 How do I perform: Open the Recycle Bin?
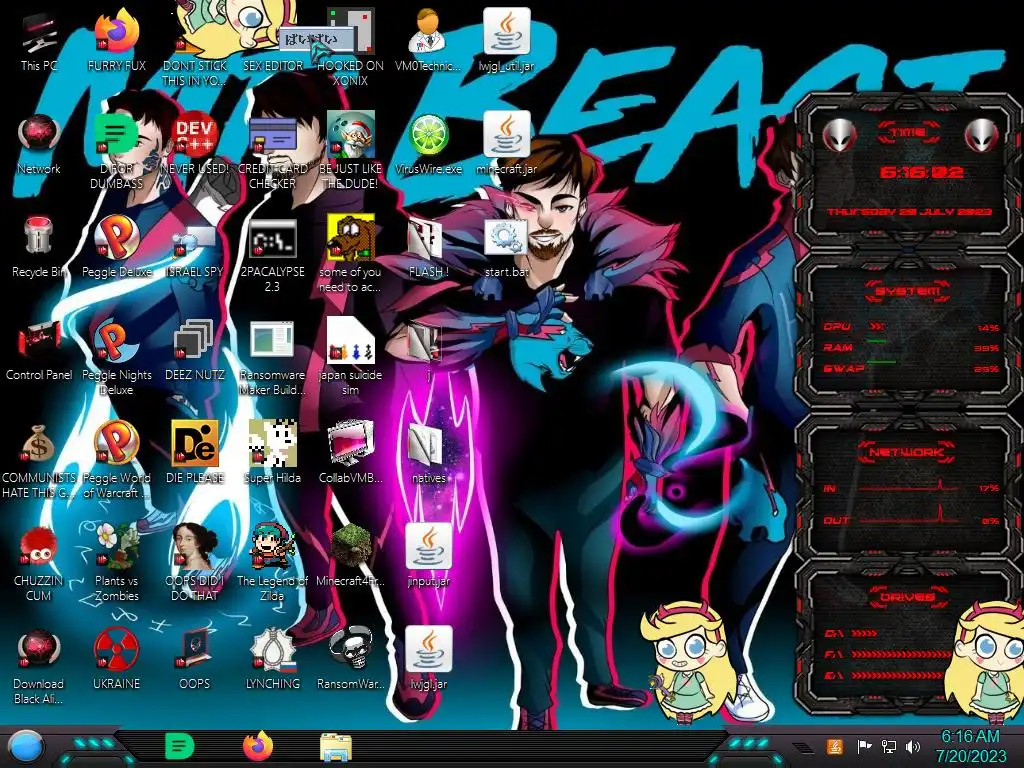pyautogui.click(x=39, y=247)
